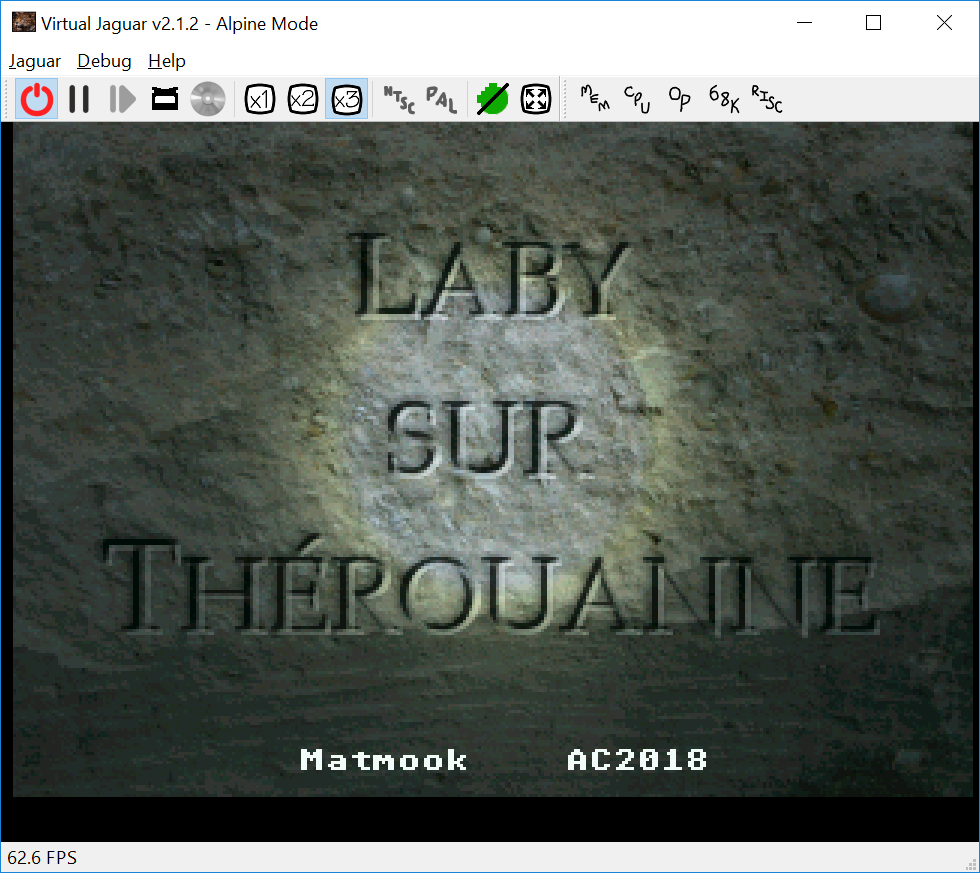This screenshot has width=980, height=873.
Task: Set zoom to x1 scale
Action: [x=260, y=99]
